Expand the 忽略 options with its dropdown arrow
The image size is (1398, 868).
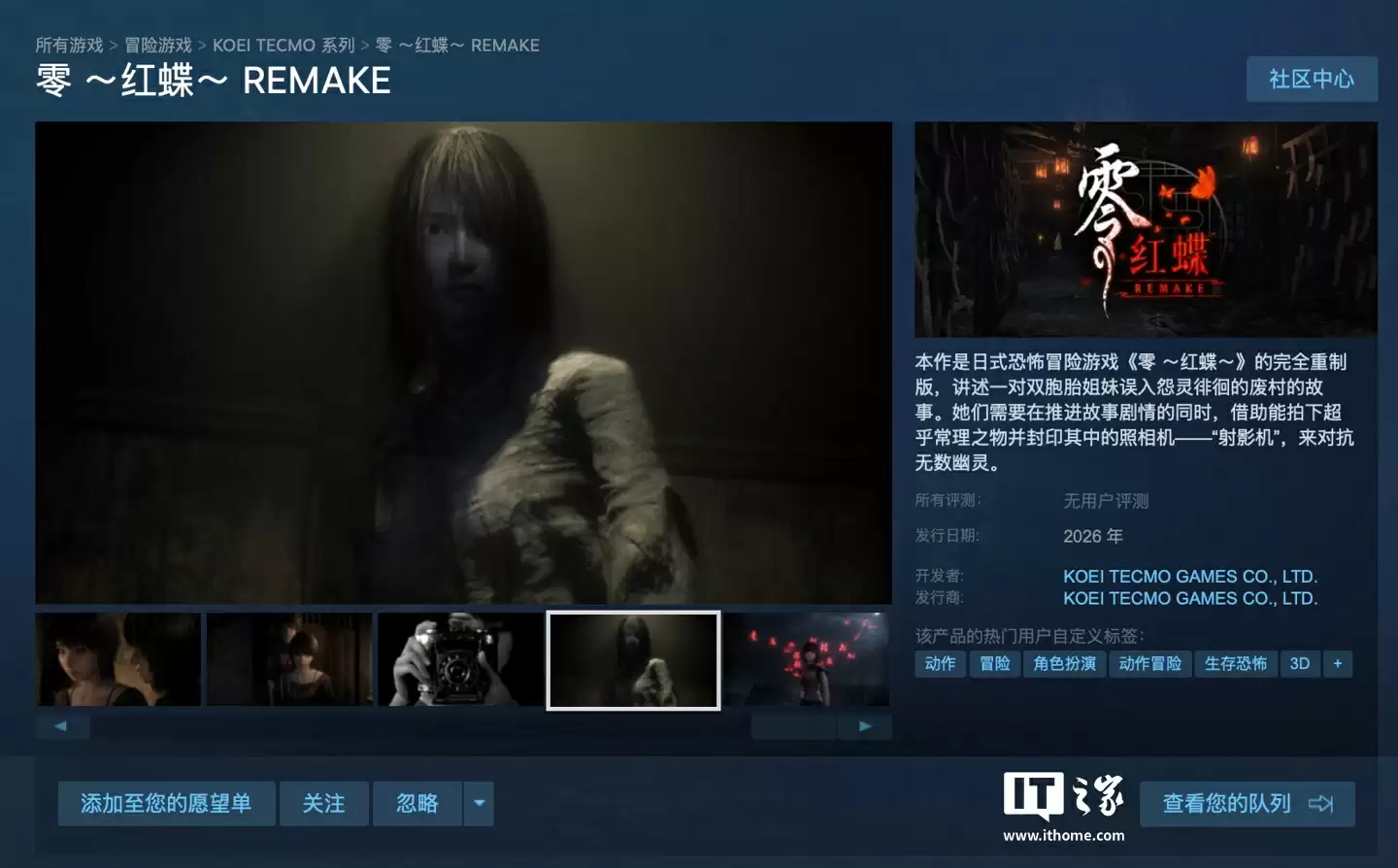[x=479, y=803]
